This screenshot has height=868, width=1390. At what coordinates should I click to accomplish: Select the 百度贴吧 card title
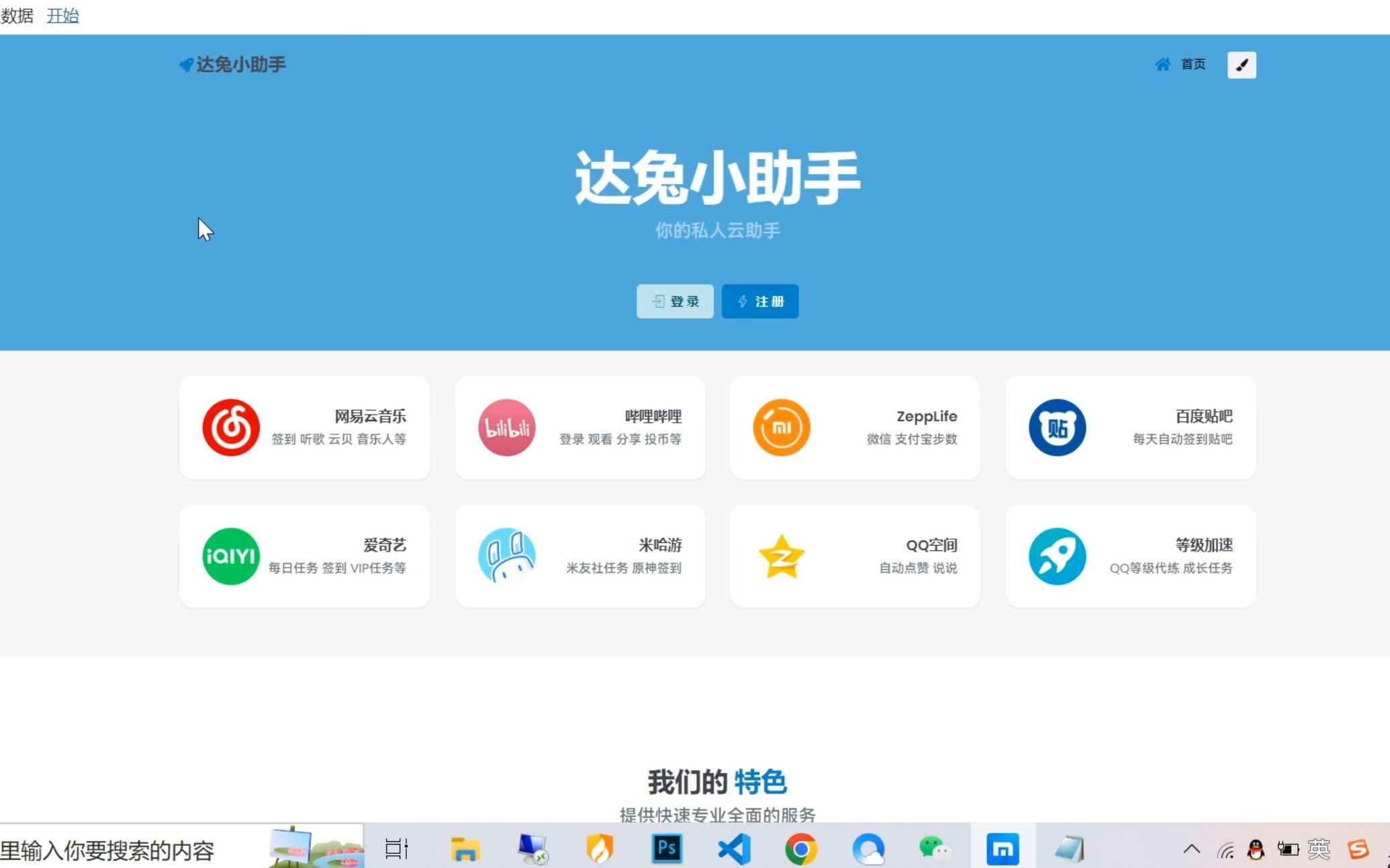(x=1204, y=416)
